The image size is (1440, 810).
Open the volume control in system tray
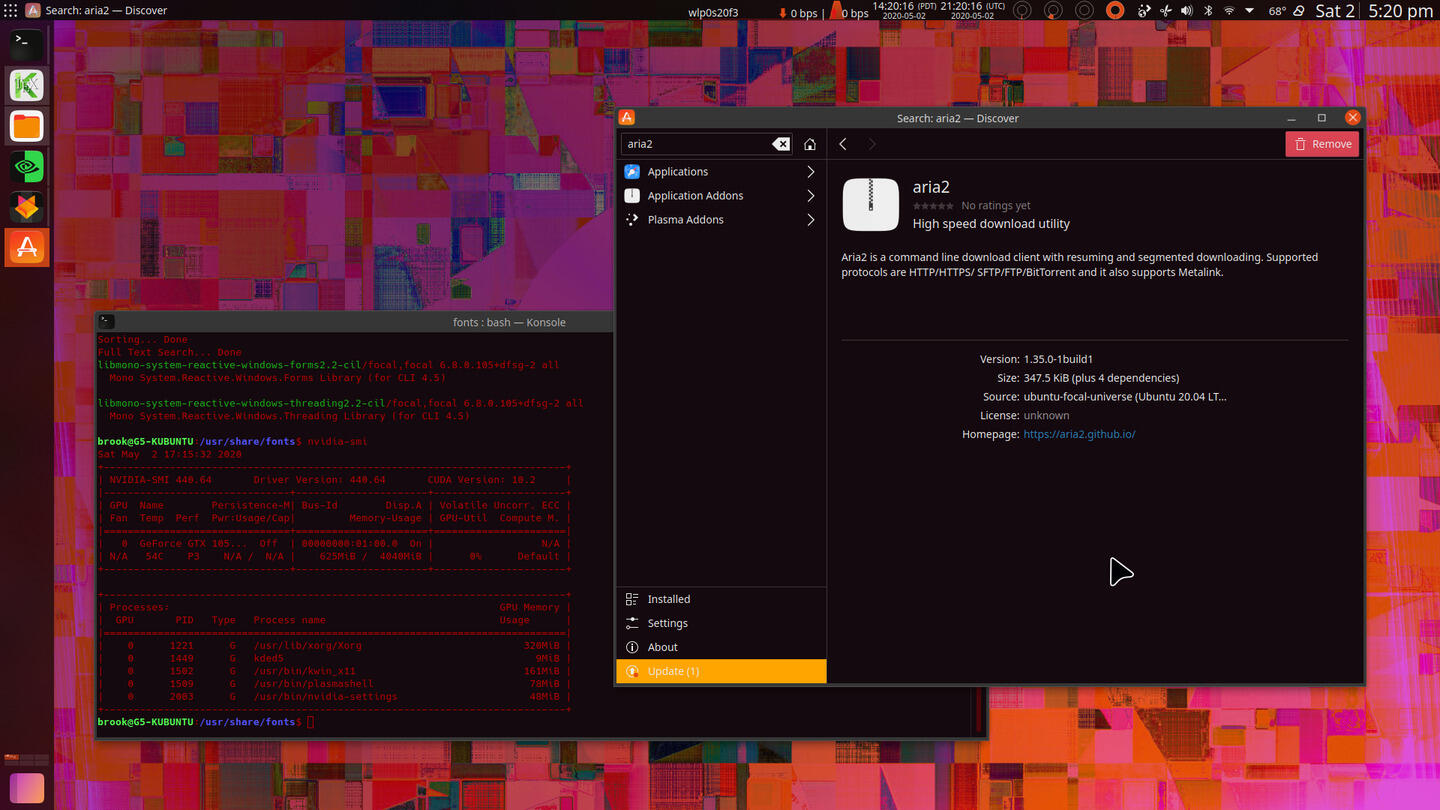1186,11
